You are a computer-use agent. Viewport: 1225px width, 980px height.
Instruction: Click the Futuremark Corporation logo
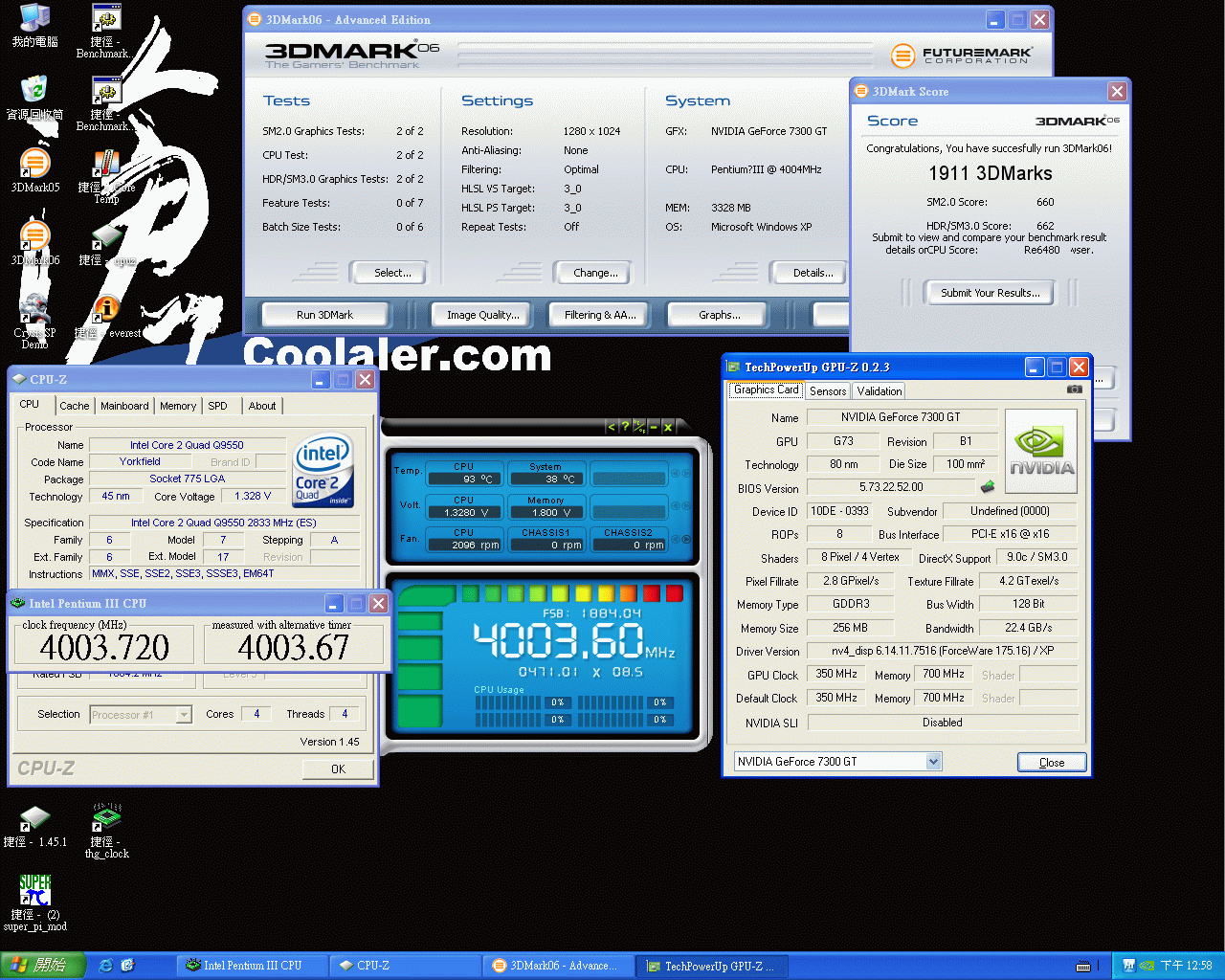tap(961, 56)
